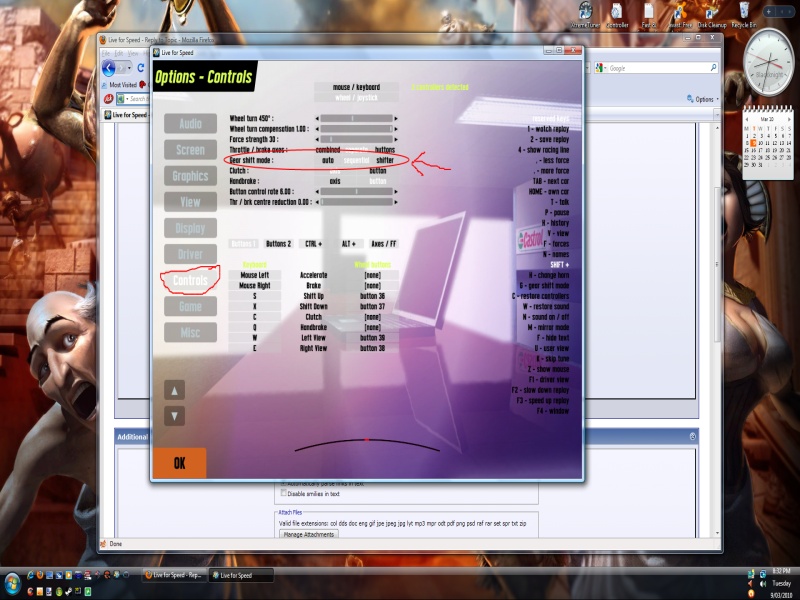Switch to Buttons 2 tab
800x600 pixels.
coord(278,244)
